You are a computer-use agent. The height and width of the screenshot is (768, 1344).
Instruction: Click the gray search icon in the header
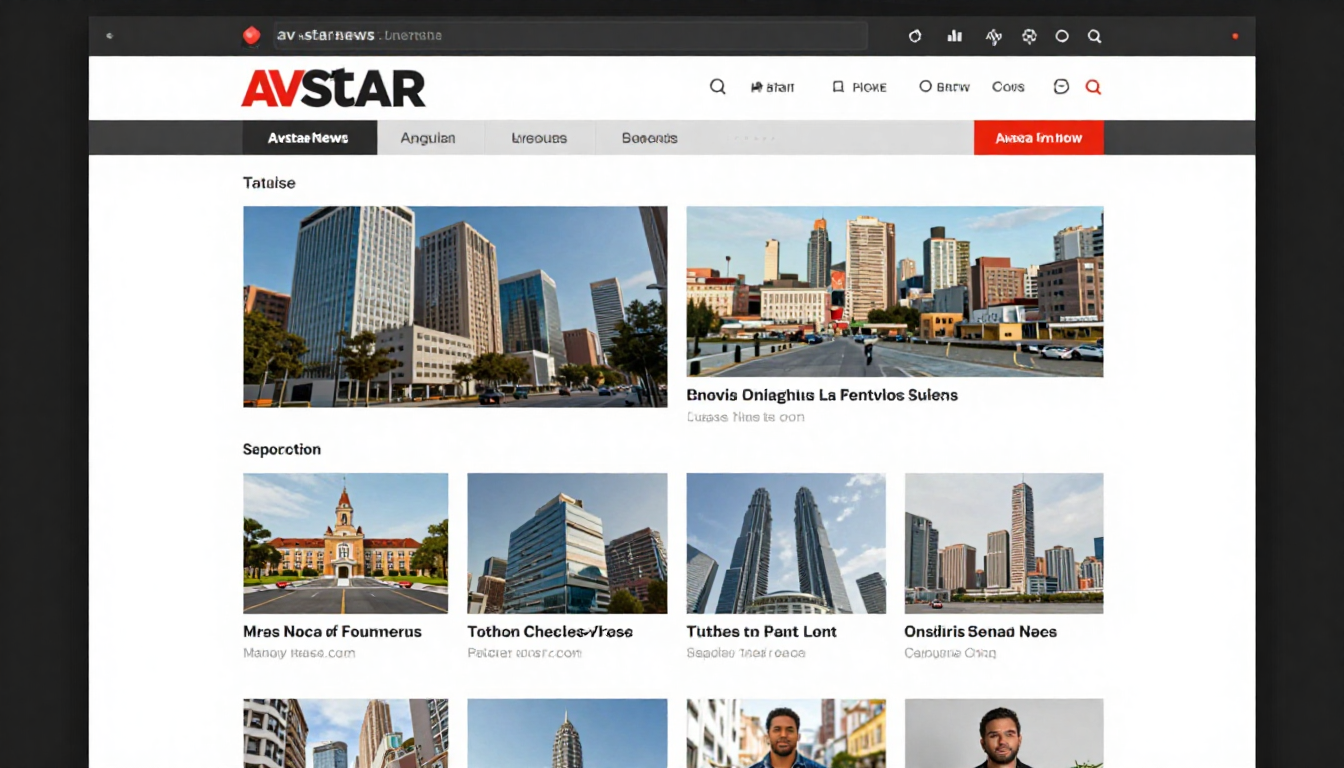[x=718, y=87]
